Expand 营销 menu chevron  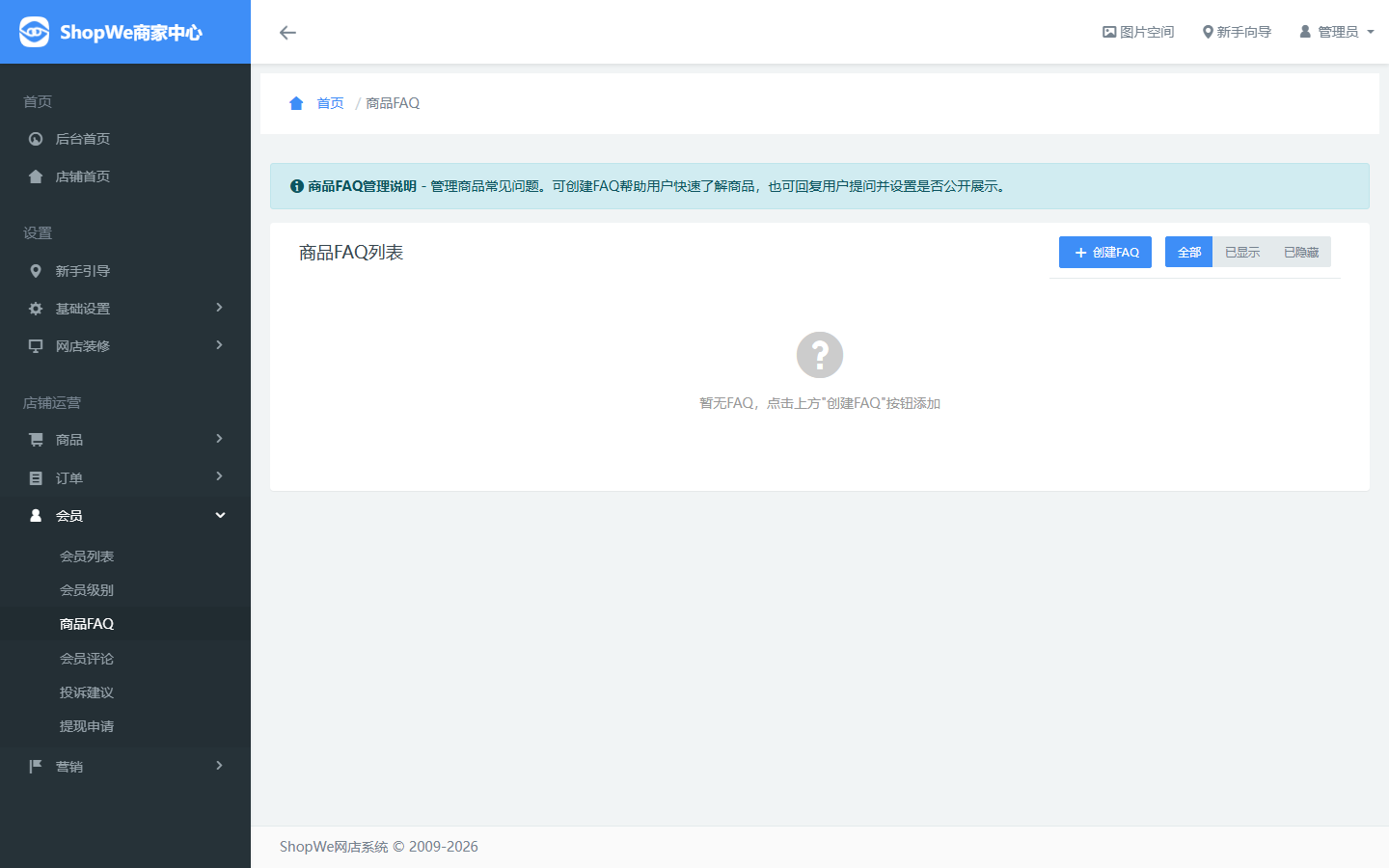(x=219, y=766)
